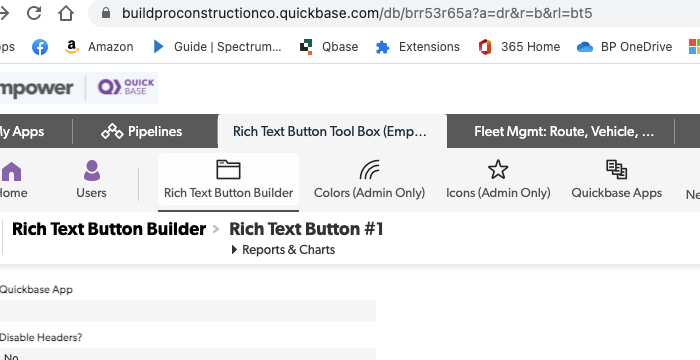Click the browser reload icon
The width and height of the screenshot is (700, 360).
[x=34, y=13]
